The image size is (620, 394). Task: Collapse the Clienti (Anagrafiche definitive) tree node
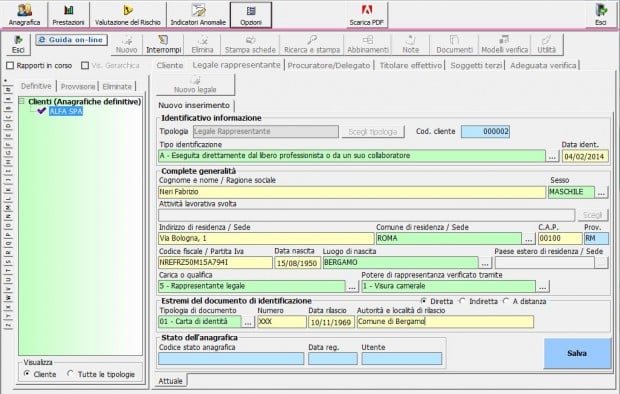21,101
